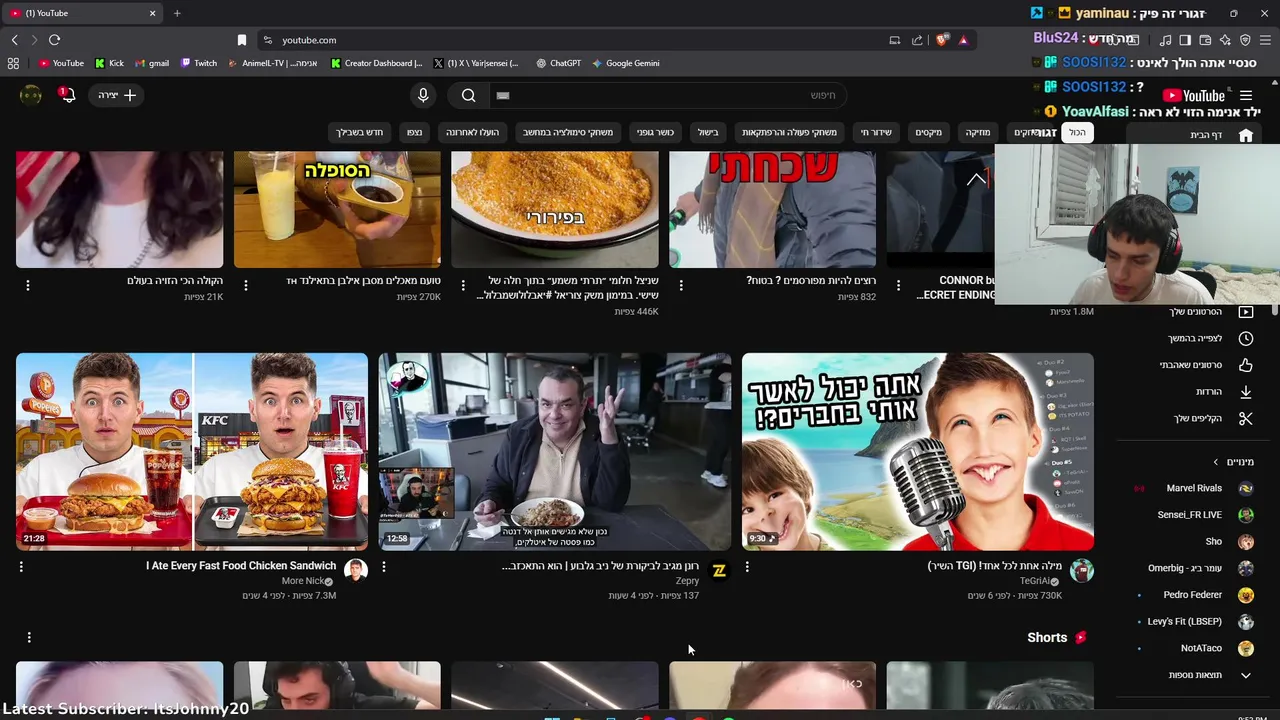Viewport: 1280px width, 720px height.
Task: Open 'I Ate Every Fast Food Chicken Sandwich' title
Action: 241,566
